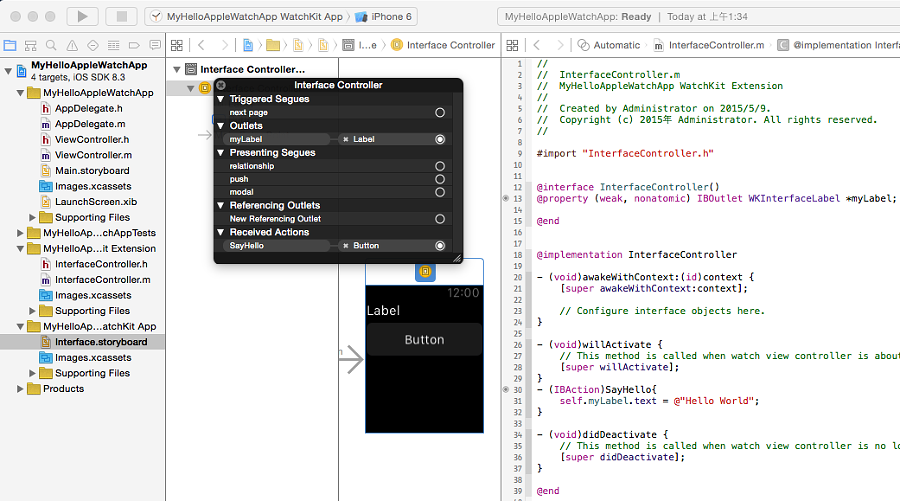The height and width of the screenshot is (501, 900).
Task: Open the Find navigator magnifier icon
Action: click(x=51, y=45)
